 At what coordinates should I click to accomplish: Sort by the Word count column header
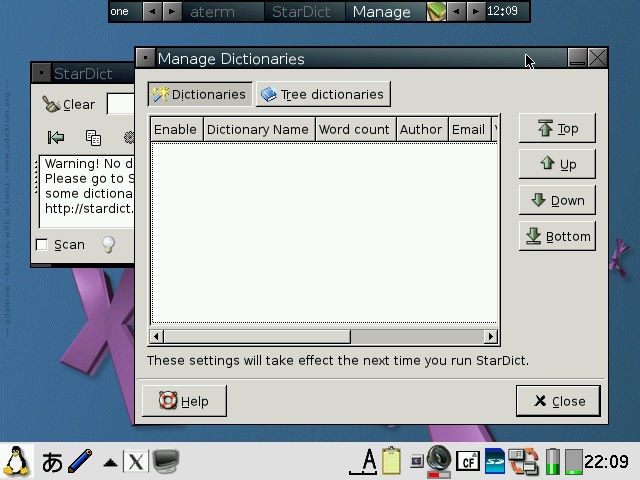pyautogui.click(x=354, y=129)
